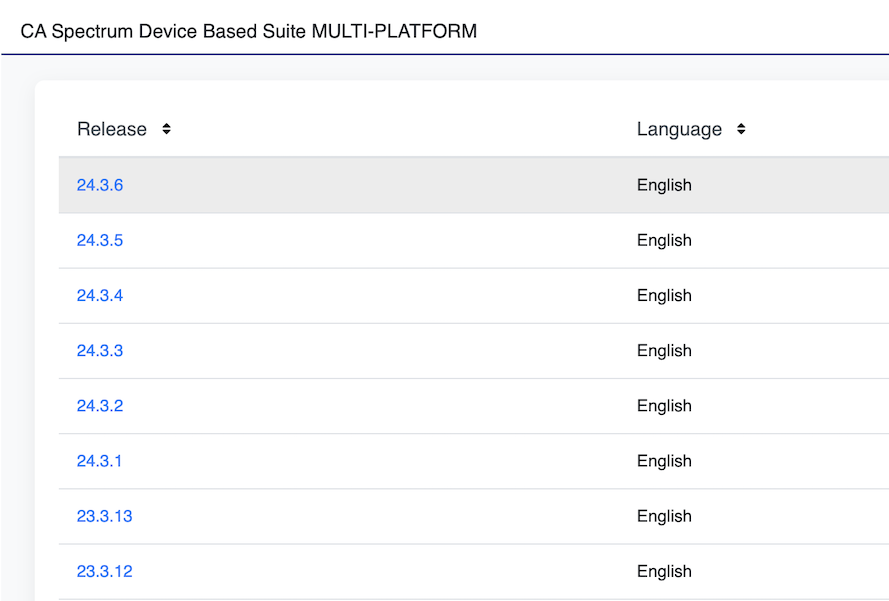
Task: Click the CA Spectrum Device Based Suite title
Action: 248,31
